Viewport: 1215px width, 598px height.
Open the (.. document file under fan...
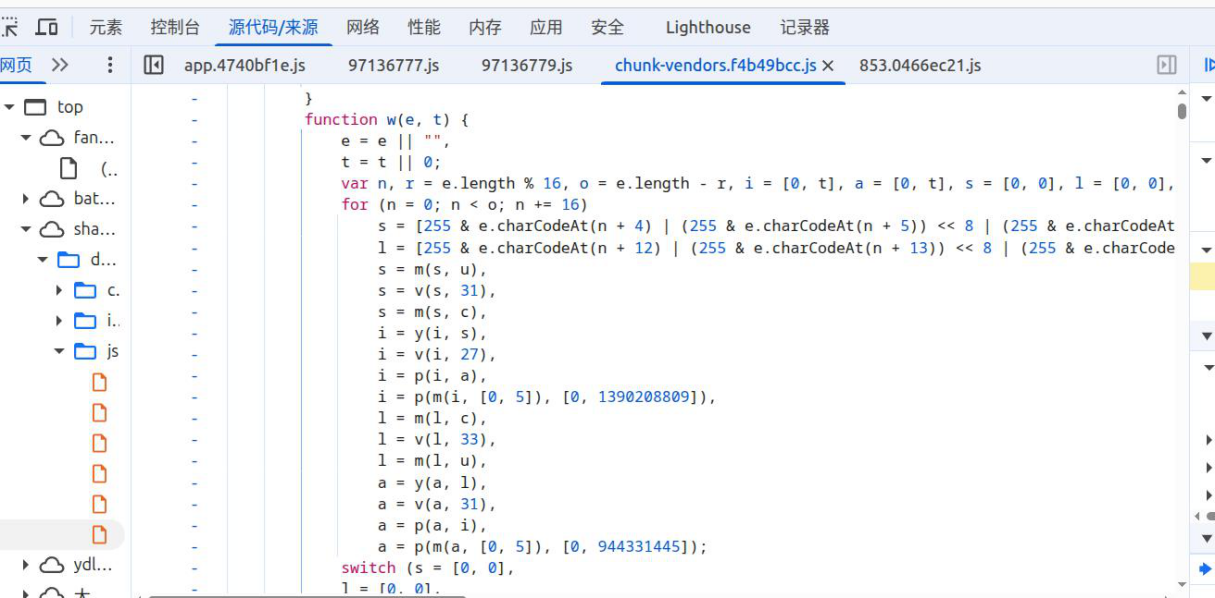coord(68,168)
